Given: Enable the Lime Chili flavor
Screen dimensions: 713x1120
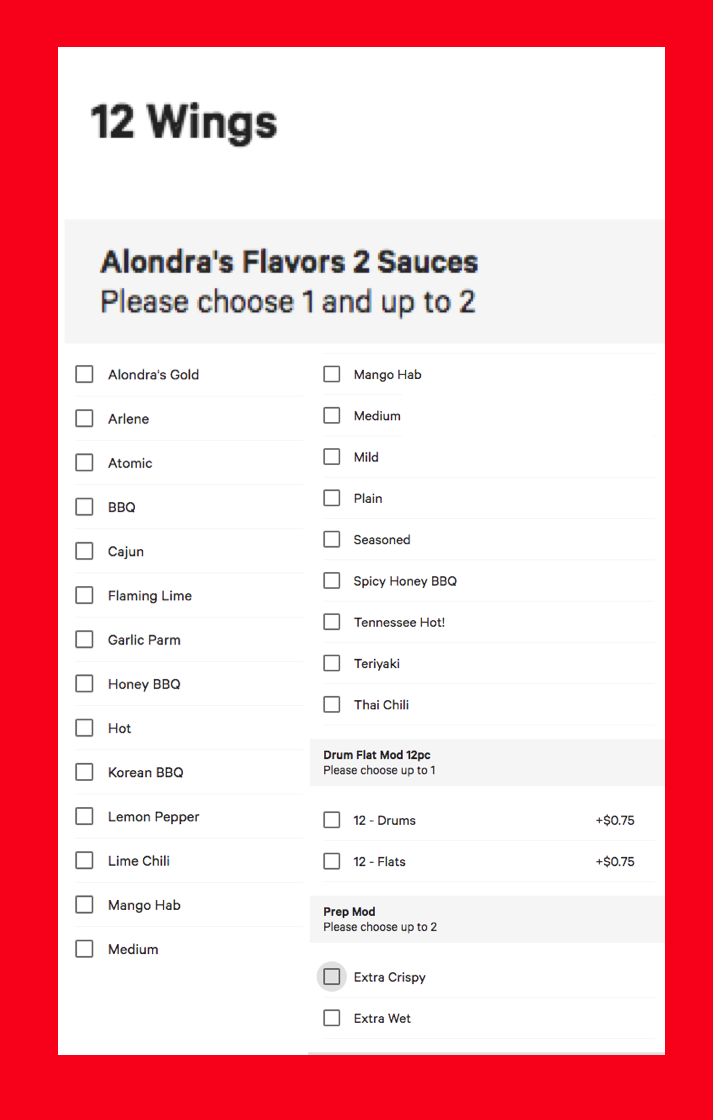Looking at the screenshot, I should pos(85,861).
